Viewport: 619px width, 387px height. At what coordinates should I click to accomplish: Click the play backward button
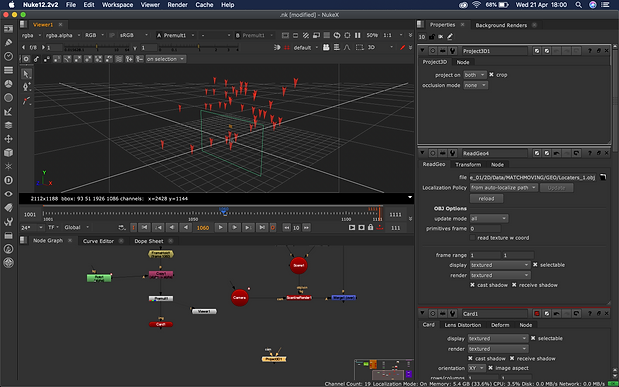click(186, 227)
